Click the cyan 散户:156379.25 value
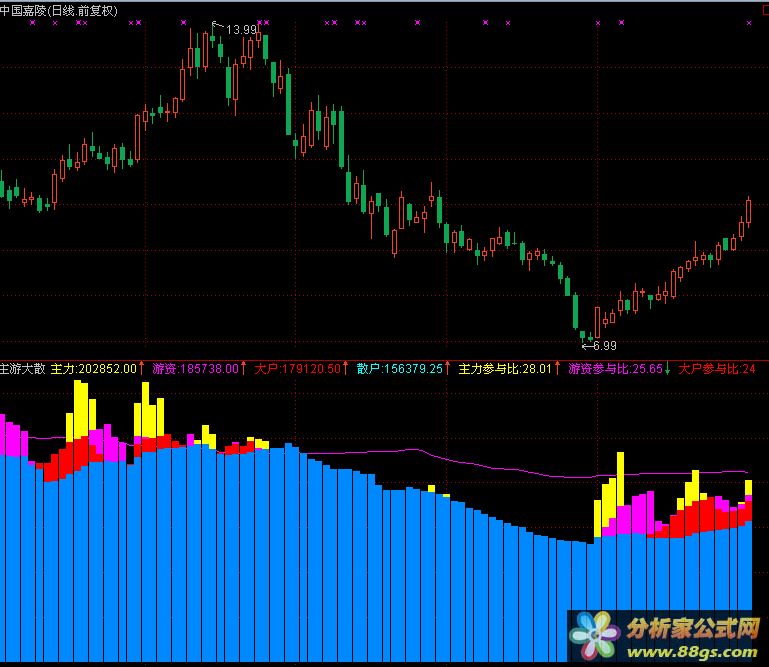Screen dimensions: 769x667 (400, 369)
